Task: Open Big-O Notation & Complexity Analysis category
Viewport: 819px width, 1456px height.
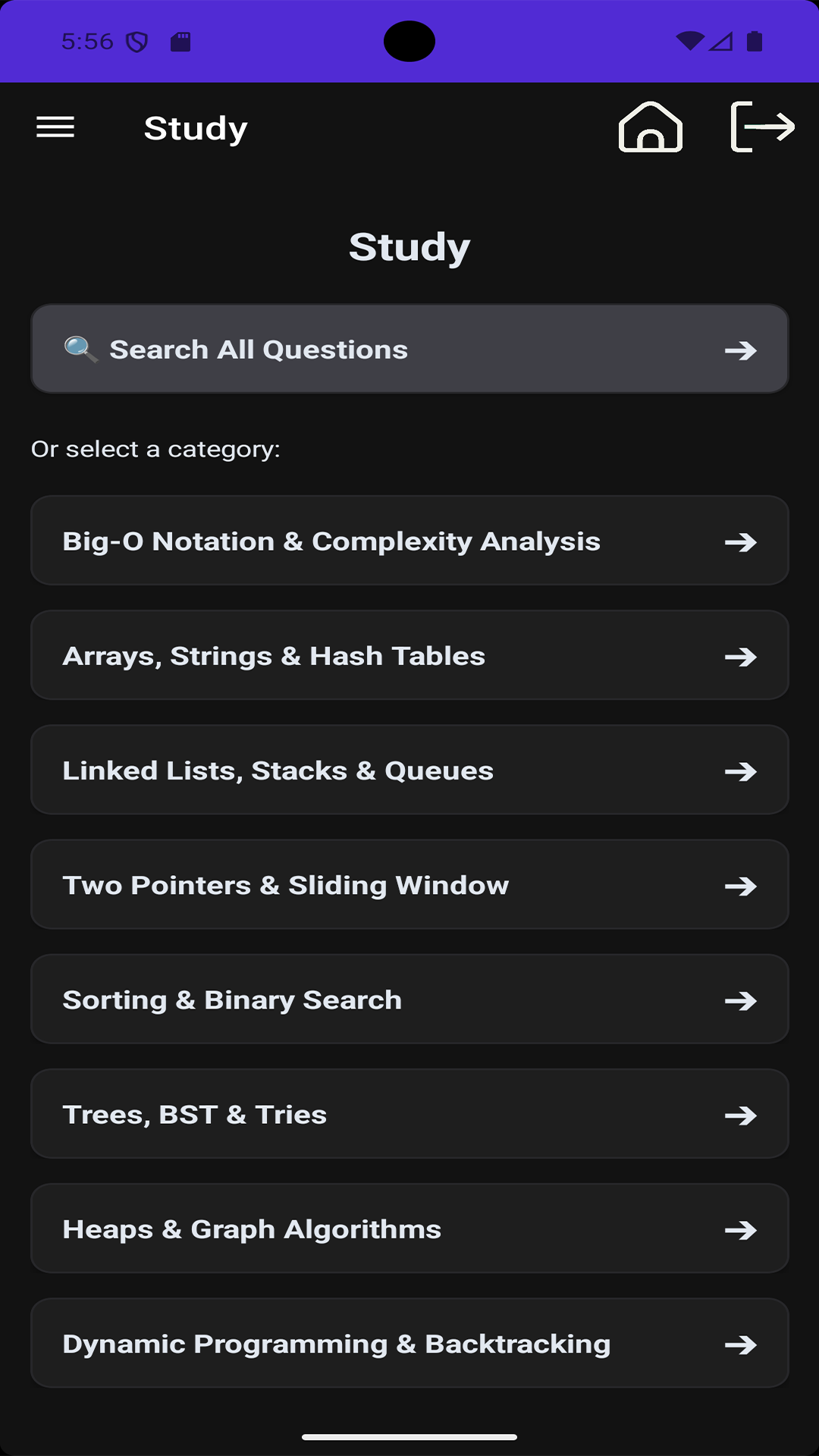Action: [409, 541]
